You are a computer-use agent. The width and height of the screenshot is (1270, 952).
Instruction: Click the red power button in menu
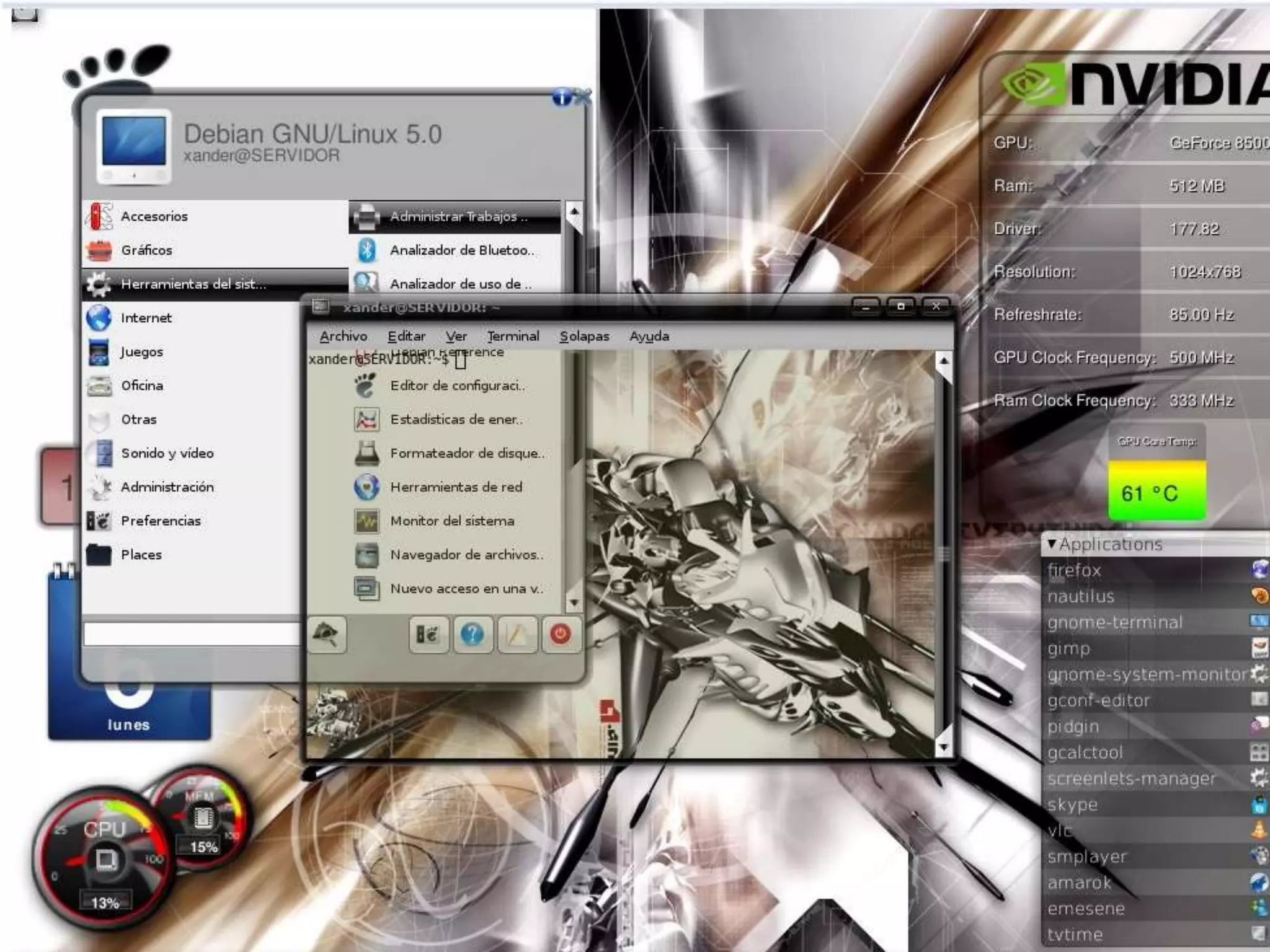[561, 635]
